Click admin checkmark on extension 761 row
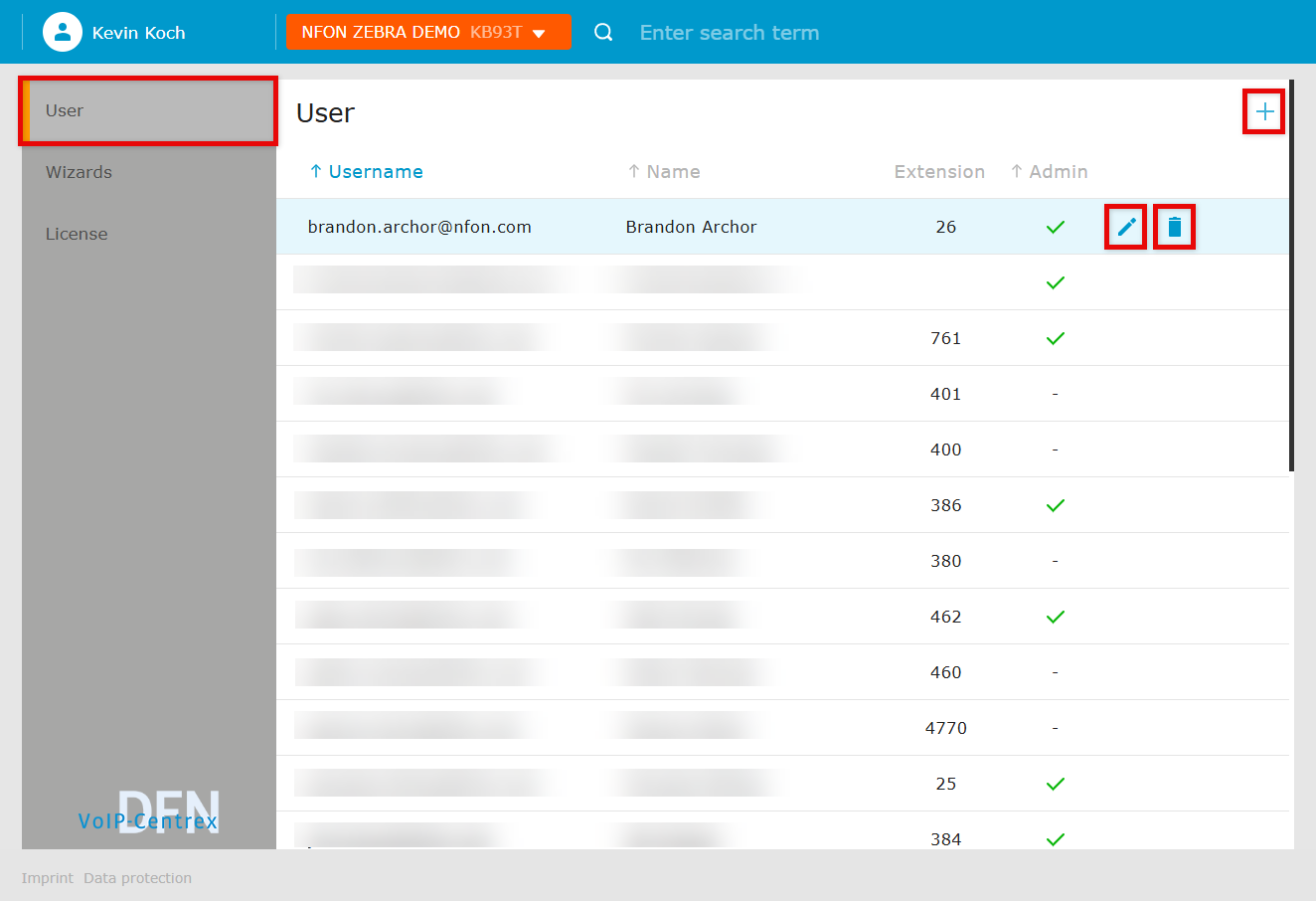The width and height of the screenshot is (1316, 901). tap(1056, 338)
